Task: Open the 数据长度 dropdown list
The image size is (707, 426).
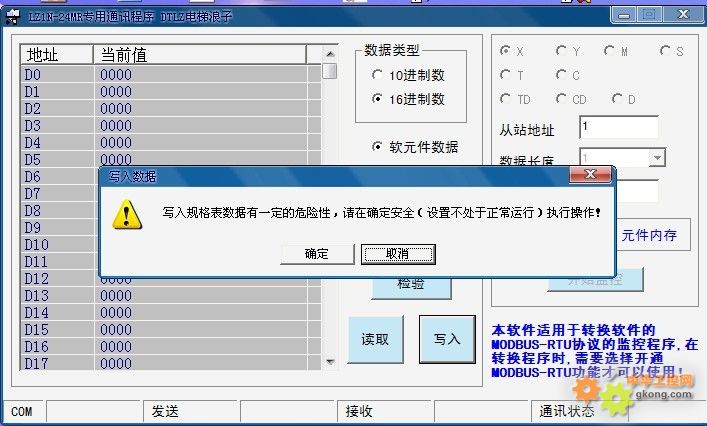Action: coord(656,158)
